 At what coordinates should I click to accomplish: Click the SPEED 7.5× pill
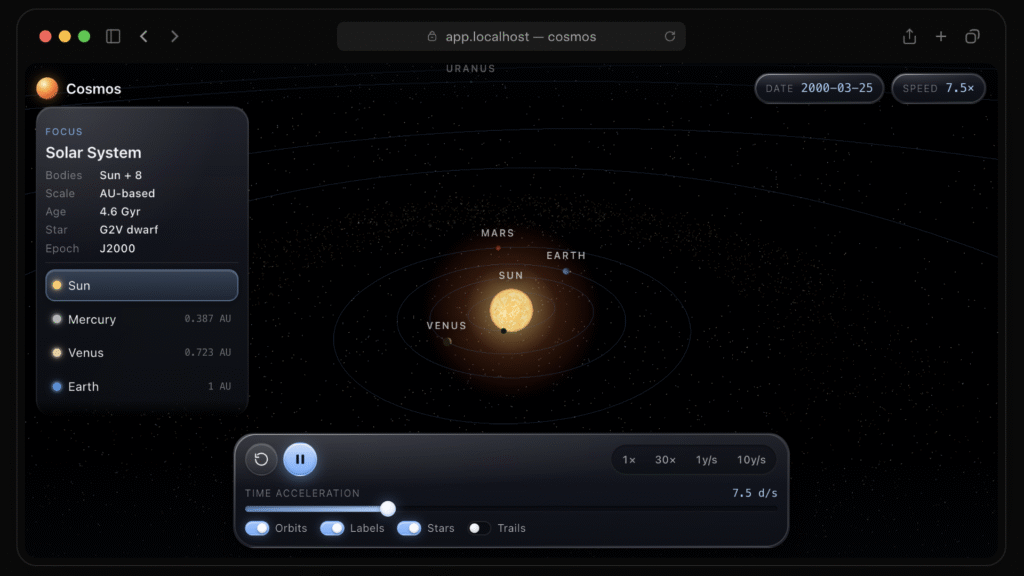click(938, 88)
